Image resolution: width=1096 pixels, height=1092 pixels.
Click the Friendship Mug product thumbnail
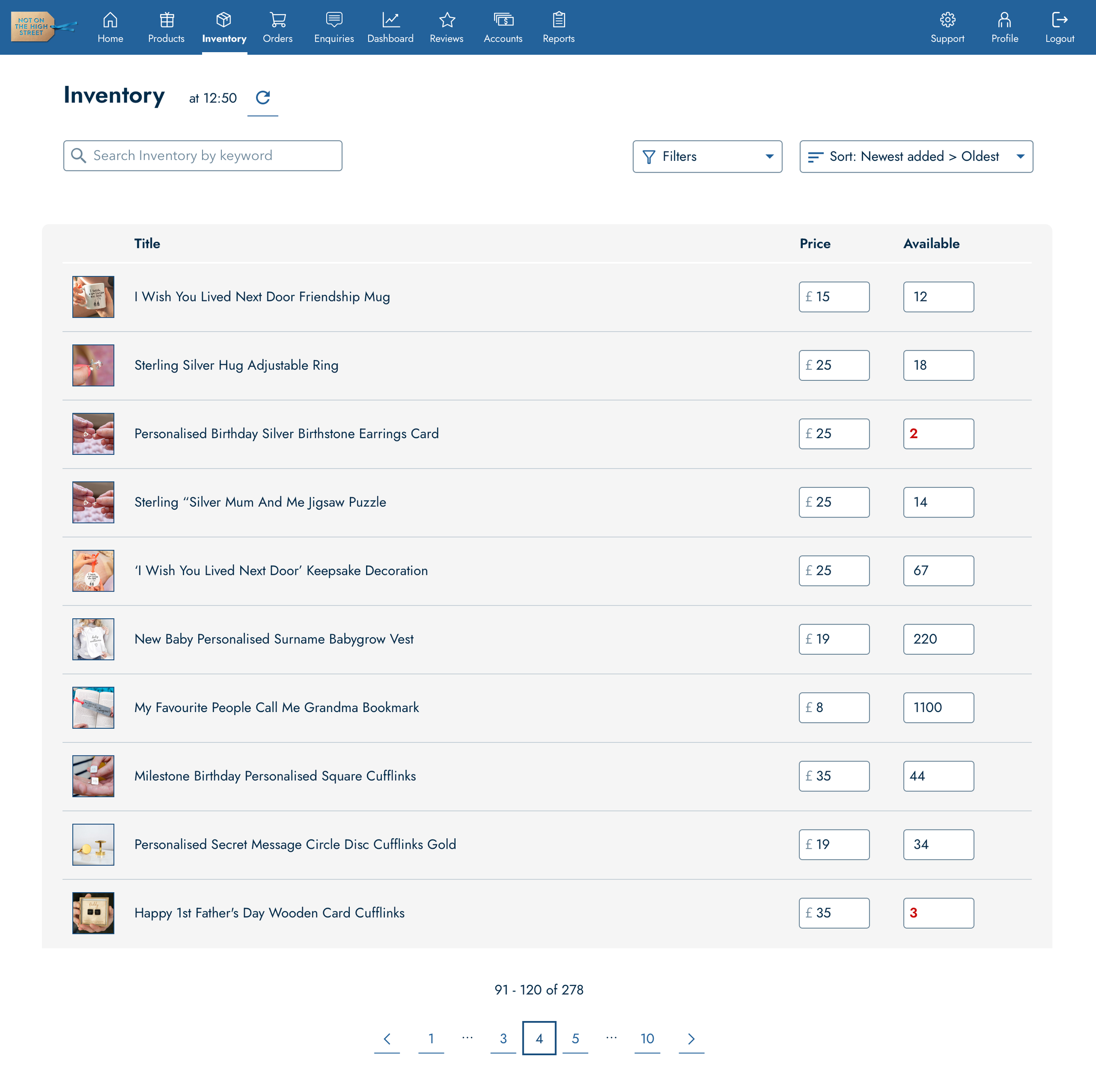pyautogui.click(x=93, y=297)
